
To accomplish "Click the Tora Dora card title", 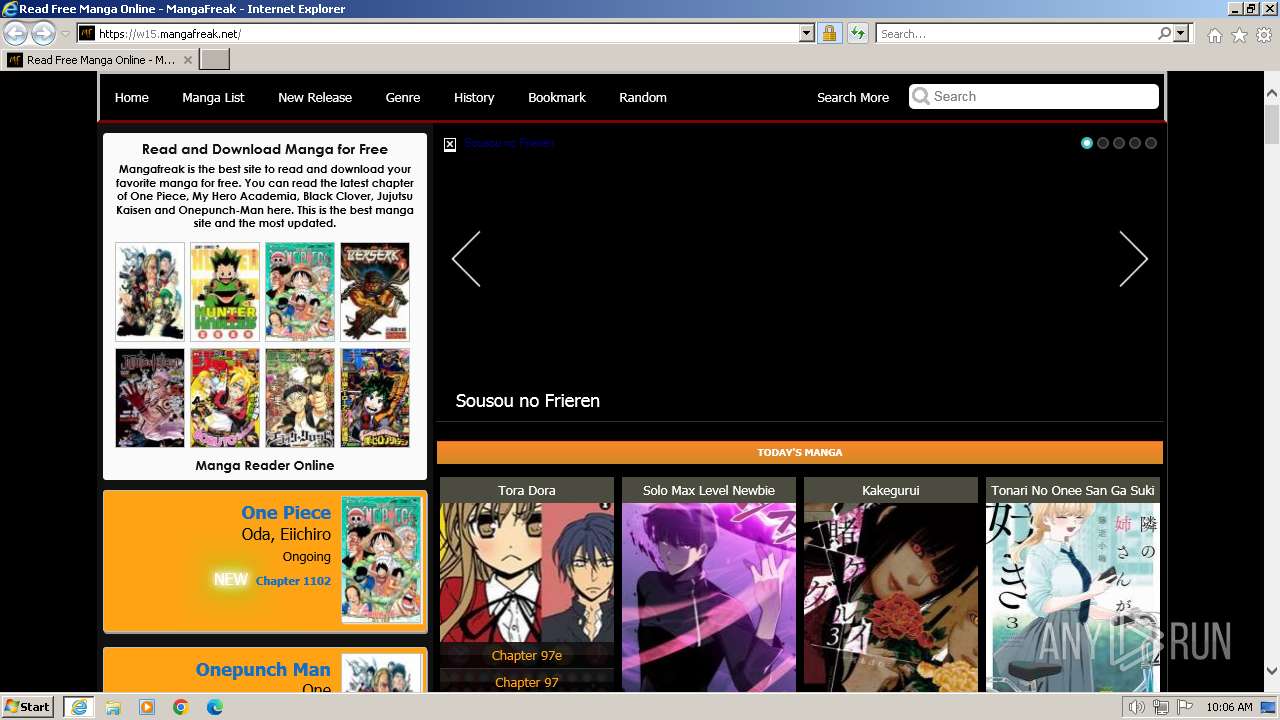I will [527, 490].
